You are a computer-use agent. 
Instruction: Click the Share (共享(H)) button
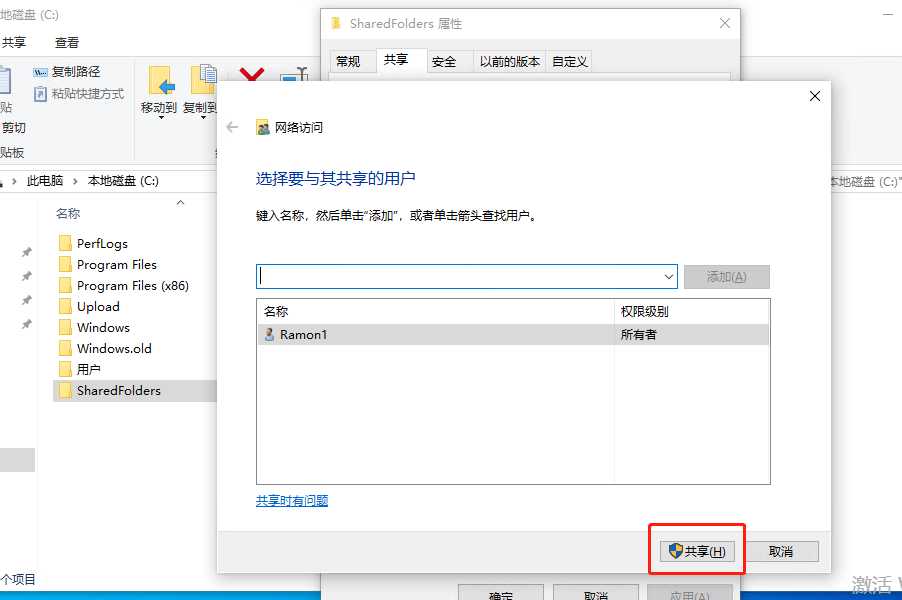(x=697, y=551)
